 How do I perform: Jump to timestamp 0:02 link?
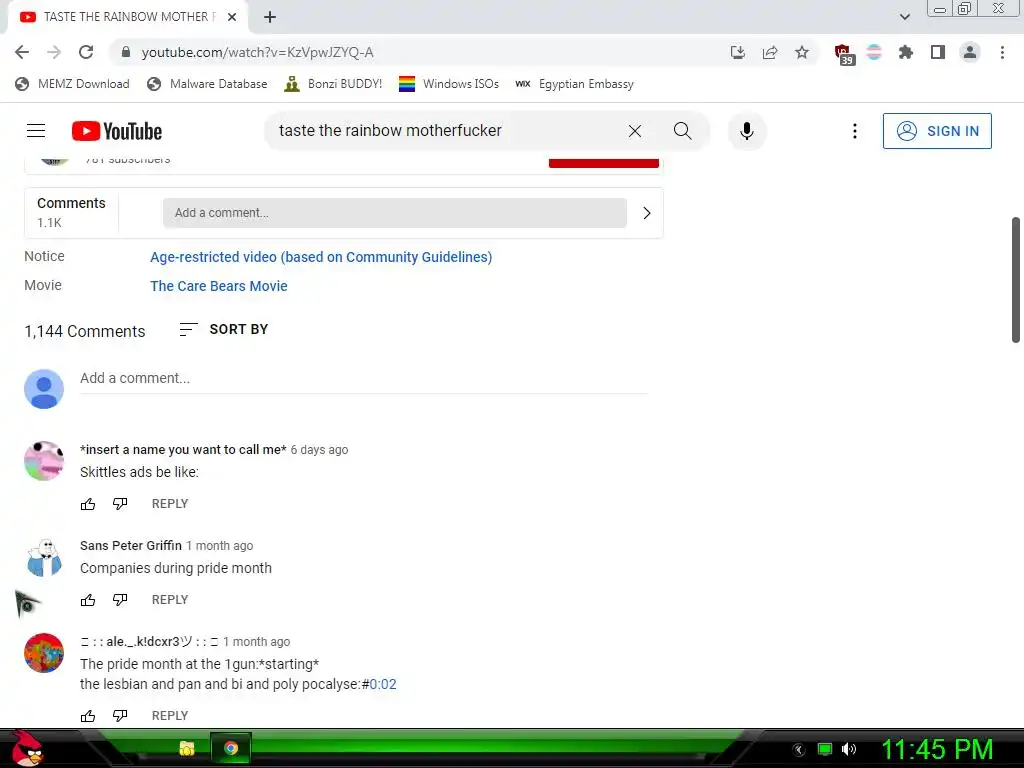click(383, 684)
